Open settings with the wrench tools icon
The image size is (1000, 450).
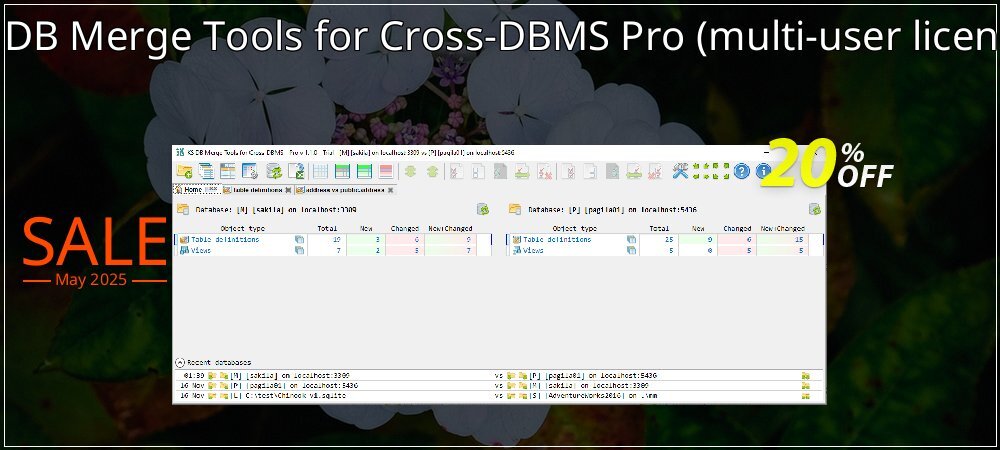tap(680, 171)
